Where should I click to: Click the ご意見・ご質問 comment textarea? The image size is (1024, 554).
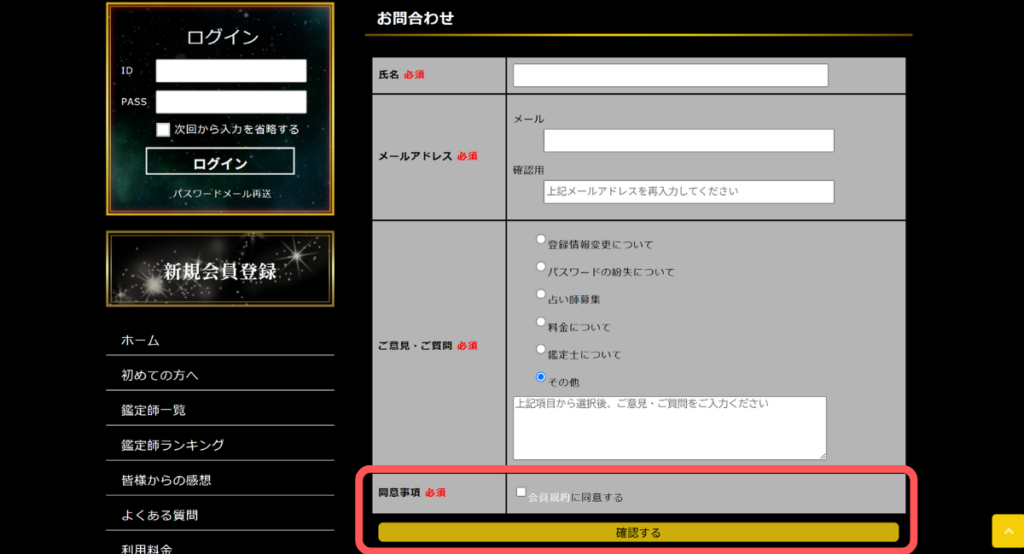pos(670,428)
